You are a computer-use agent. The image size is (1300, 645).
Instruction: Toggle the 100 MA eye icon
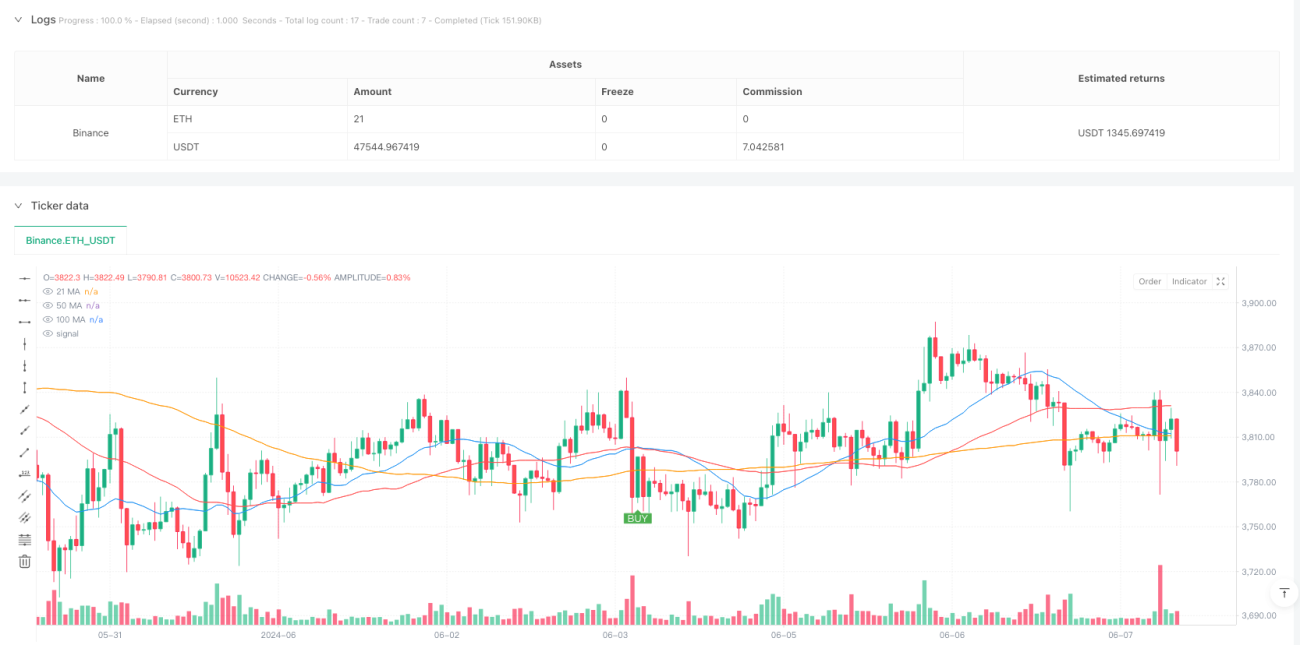click(x=48, y=319)
